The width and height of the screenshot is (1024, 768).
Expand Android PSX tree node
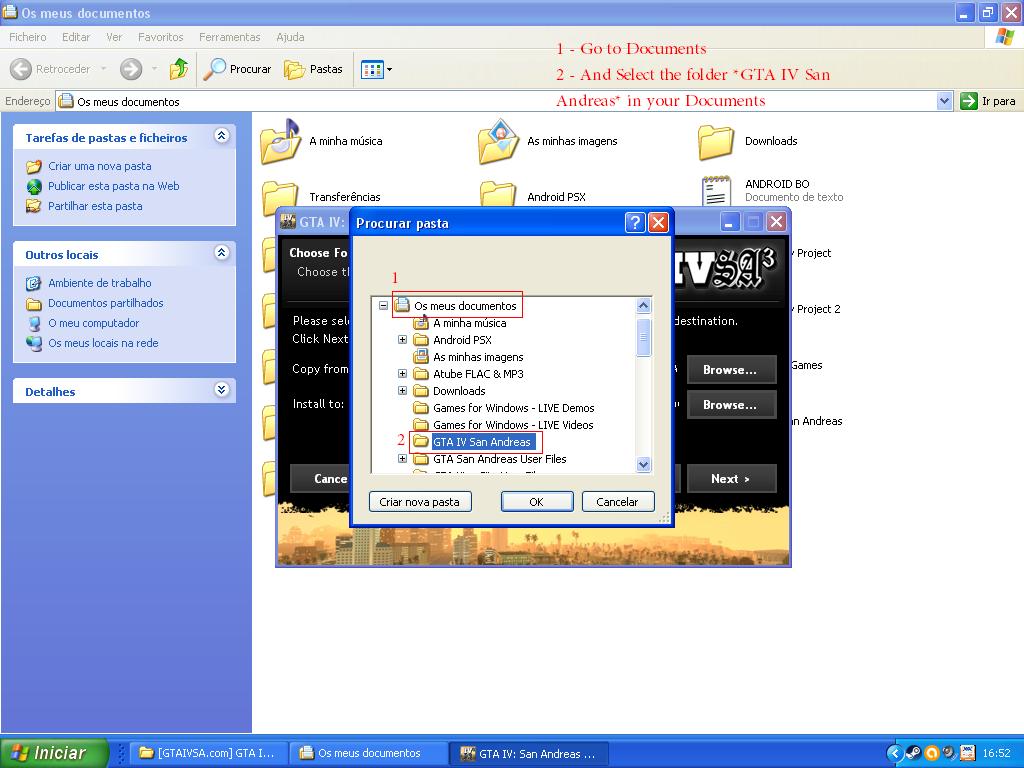pyautogui.click(x=402, y=340)
